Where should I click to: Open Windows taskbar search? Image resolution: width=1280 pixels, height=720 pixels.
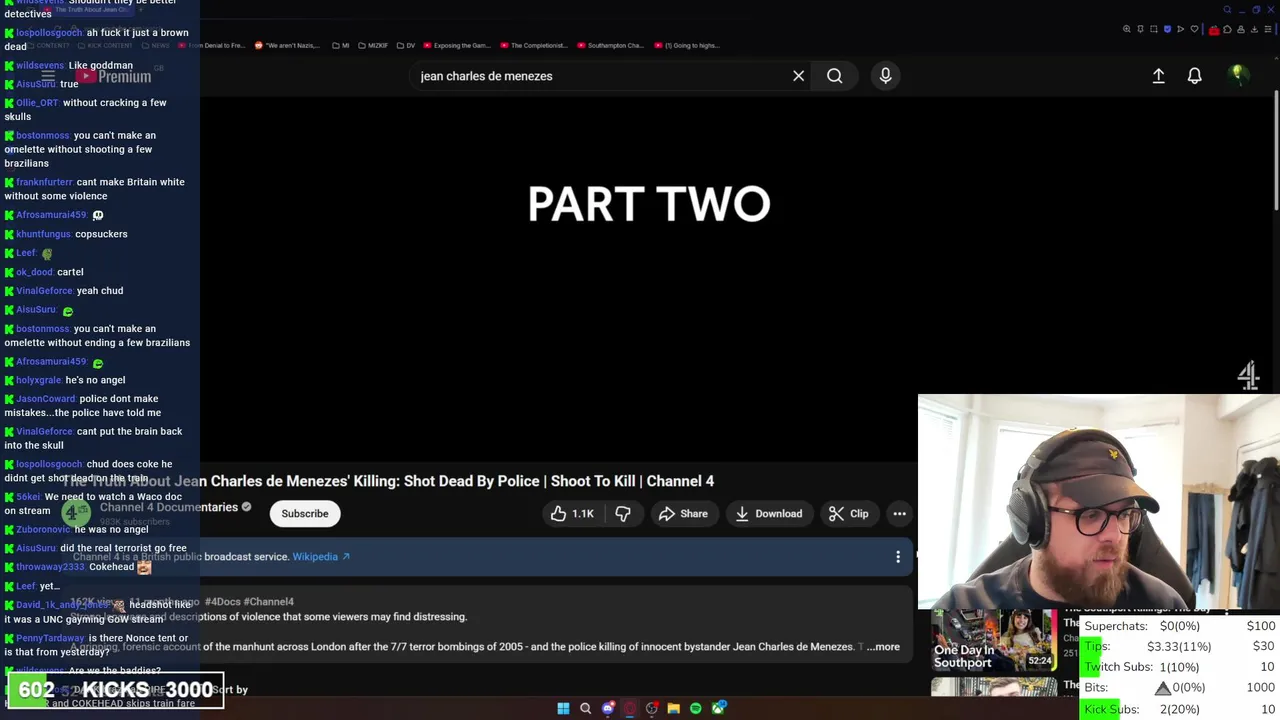[585, 708]
